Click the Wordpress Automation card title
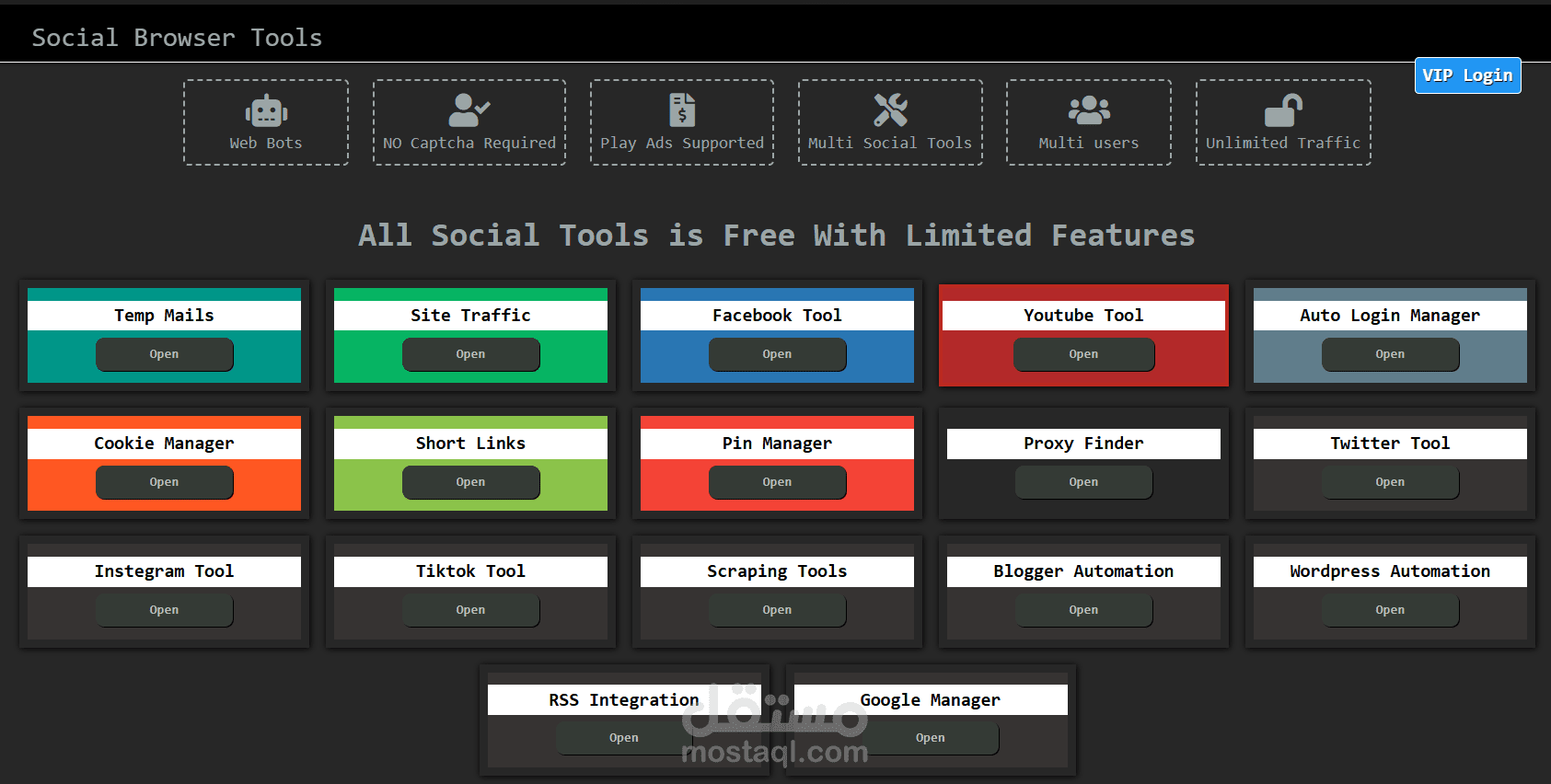 (x=1390, y=571)
